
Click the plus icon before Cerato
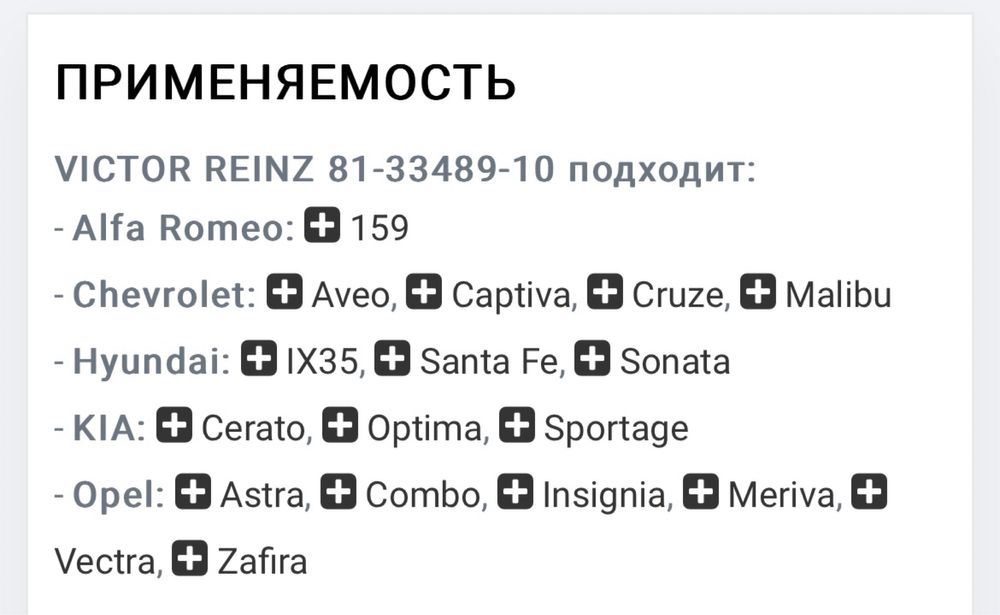click(x=175, y=427)
